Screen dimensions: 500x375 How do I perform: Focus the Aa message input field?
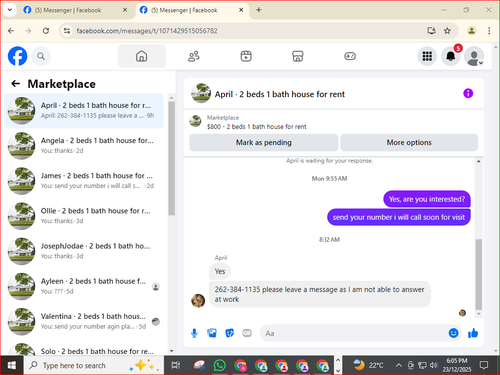coord(353,333)
